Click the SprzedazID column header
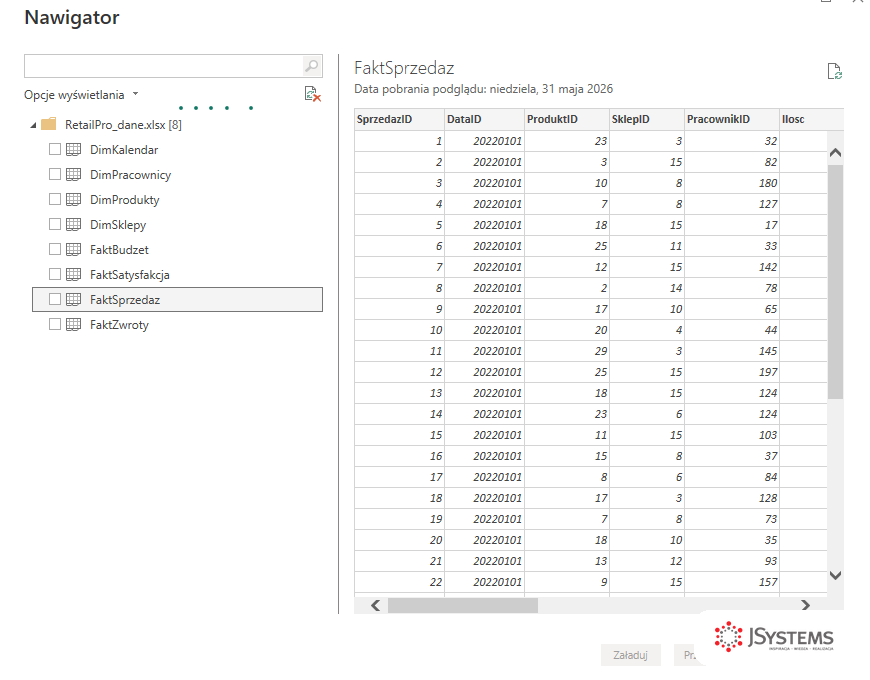 pyautogui.click(x=399, y=119)
